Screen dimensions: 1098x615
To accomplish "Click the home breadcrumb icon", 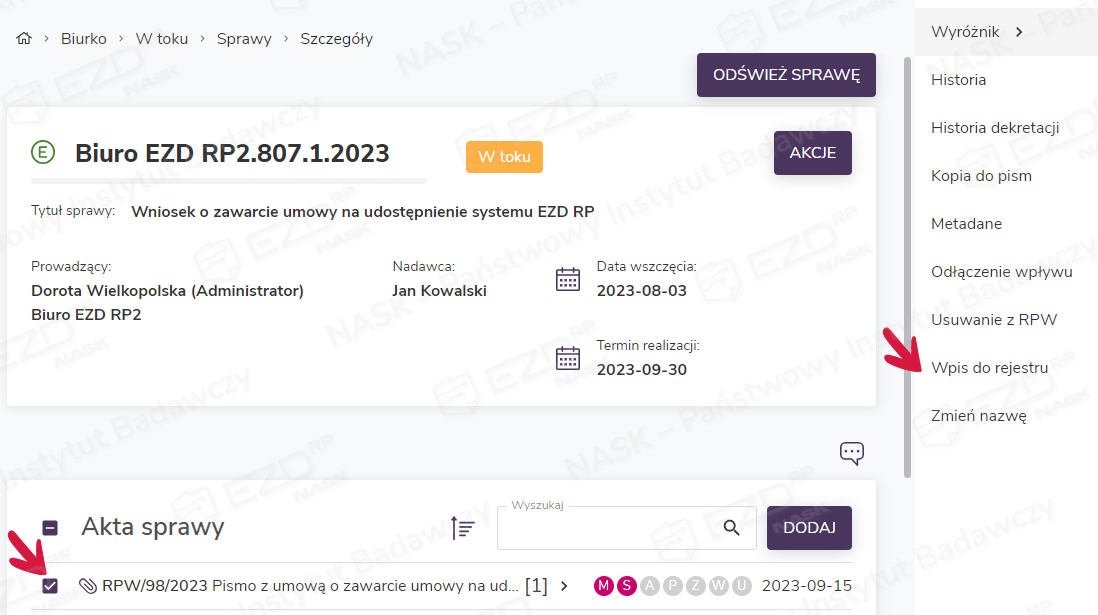I will coord(24,39).
